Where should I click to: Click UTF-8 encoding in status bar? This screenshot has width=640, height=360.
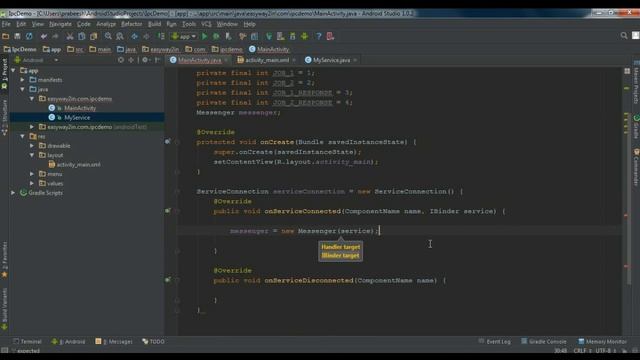coord(605,351)
